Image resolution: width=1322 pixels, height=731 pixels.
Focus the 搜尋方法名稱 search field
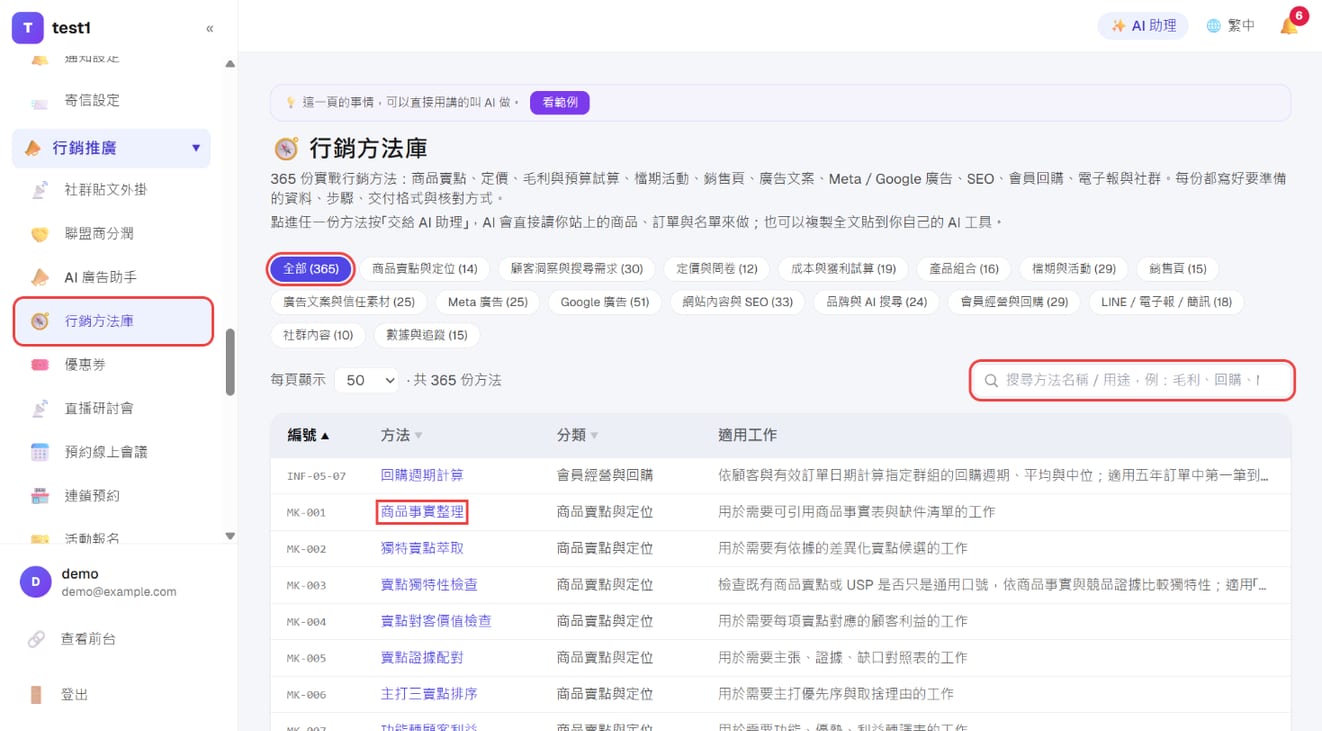(1133, 381)
